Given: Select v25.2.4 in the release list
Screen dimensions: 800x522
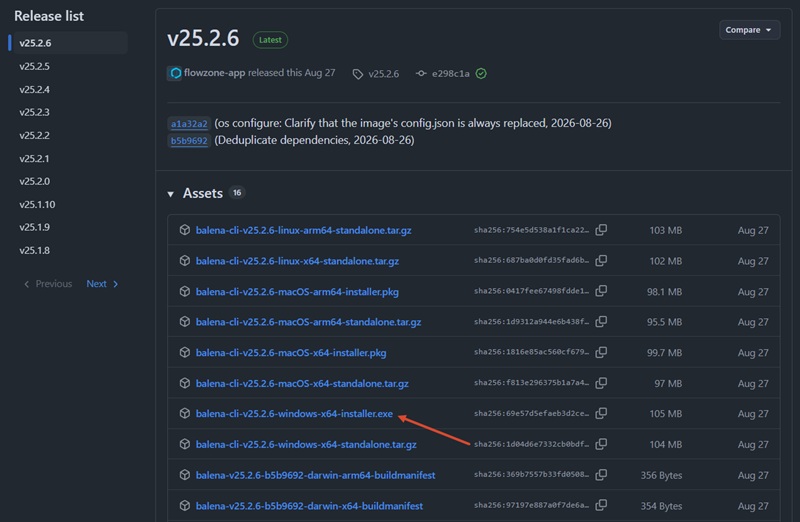Looking at the screenshot, I should coord(35,89).
